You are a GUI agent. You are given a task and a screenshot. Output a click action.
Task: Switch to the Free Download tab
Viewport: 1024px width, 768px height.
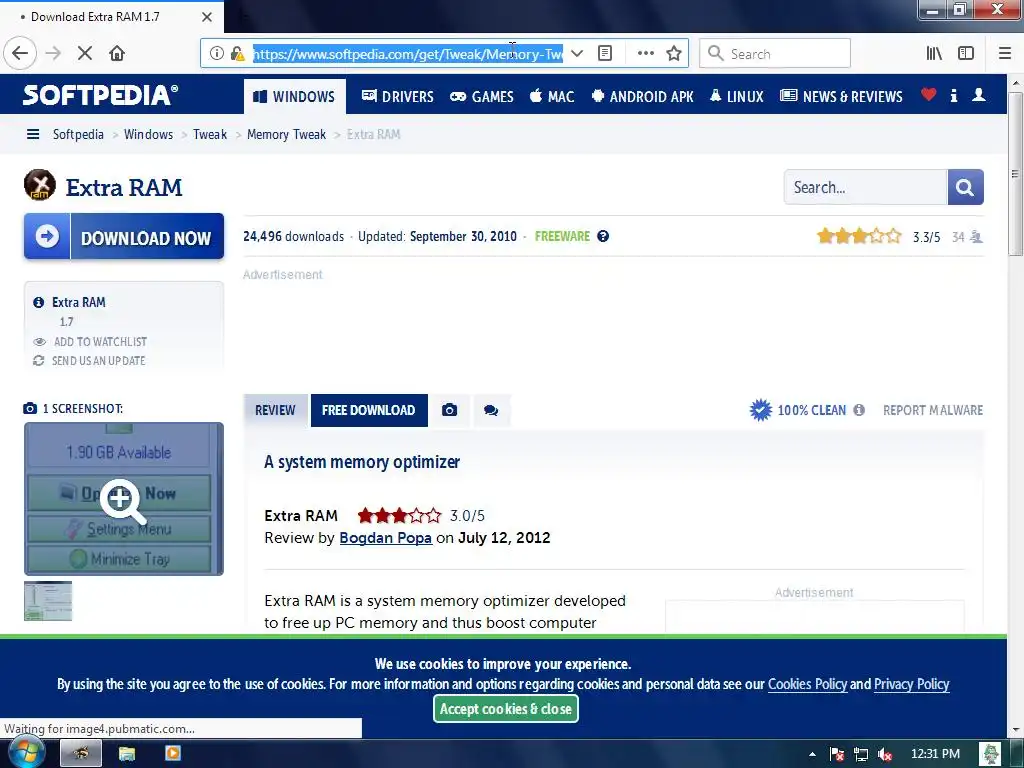pyautogui.click(x=369, y=410)
